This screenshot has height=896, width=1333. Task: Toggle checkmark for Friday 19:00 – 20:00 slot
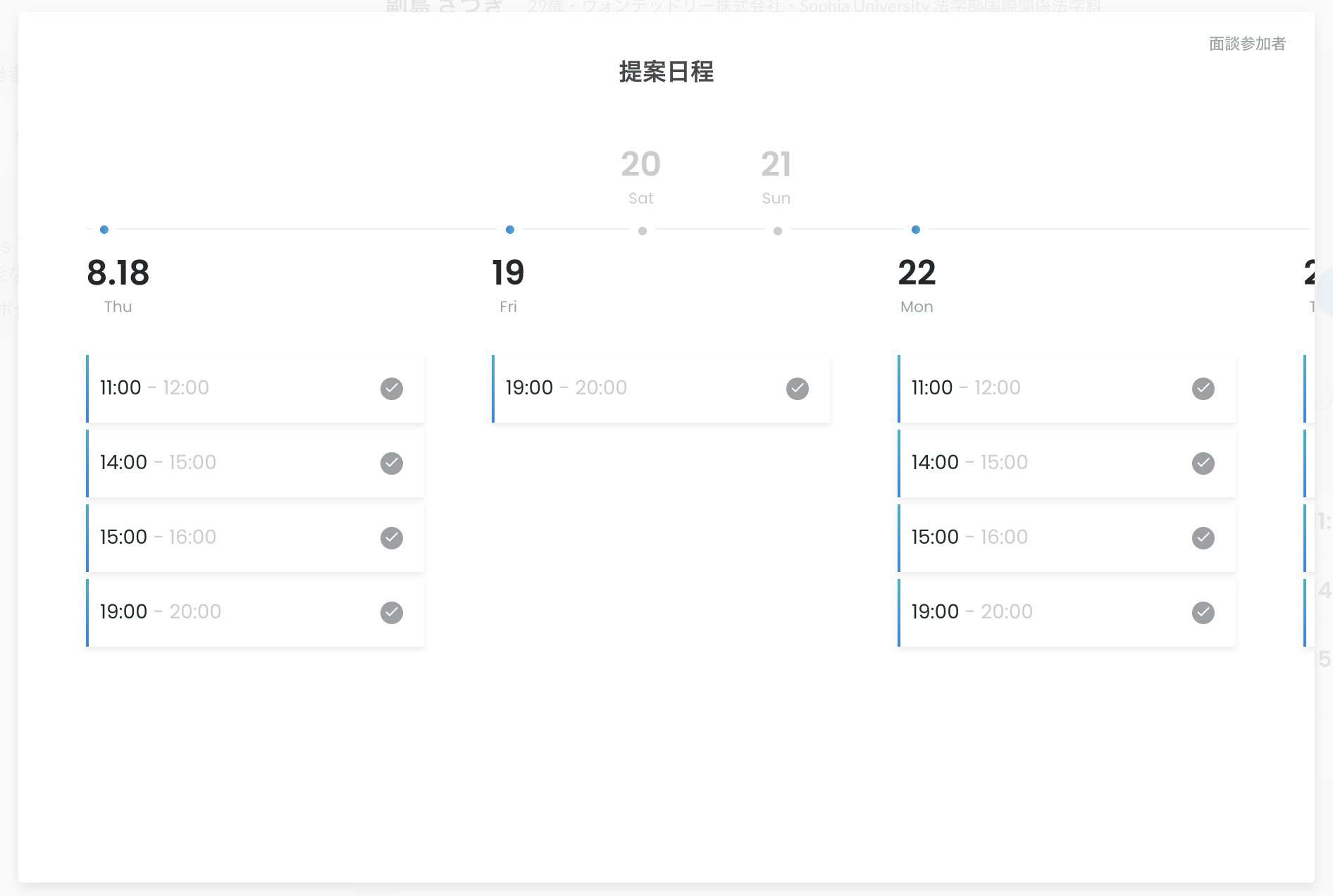pyautogui.click(x=798, y=389)
